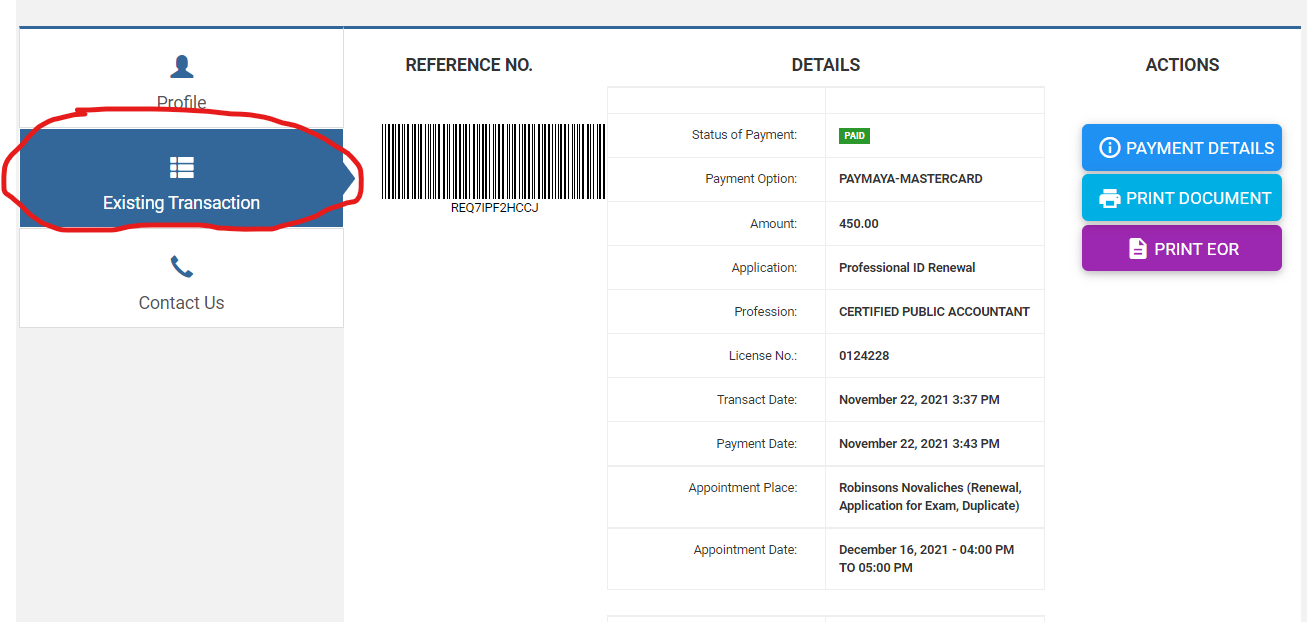1307x622 pixels.
Task: Click Robinsons Novaliches appointment place value
Action: [930, 497]
